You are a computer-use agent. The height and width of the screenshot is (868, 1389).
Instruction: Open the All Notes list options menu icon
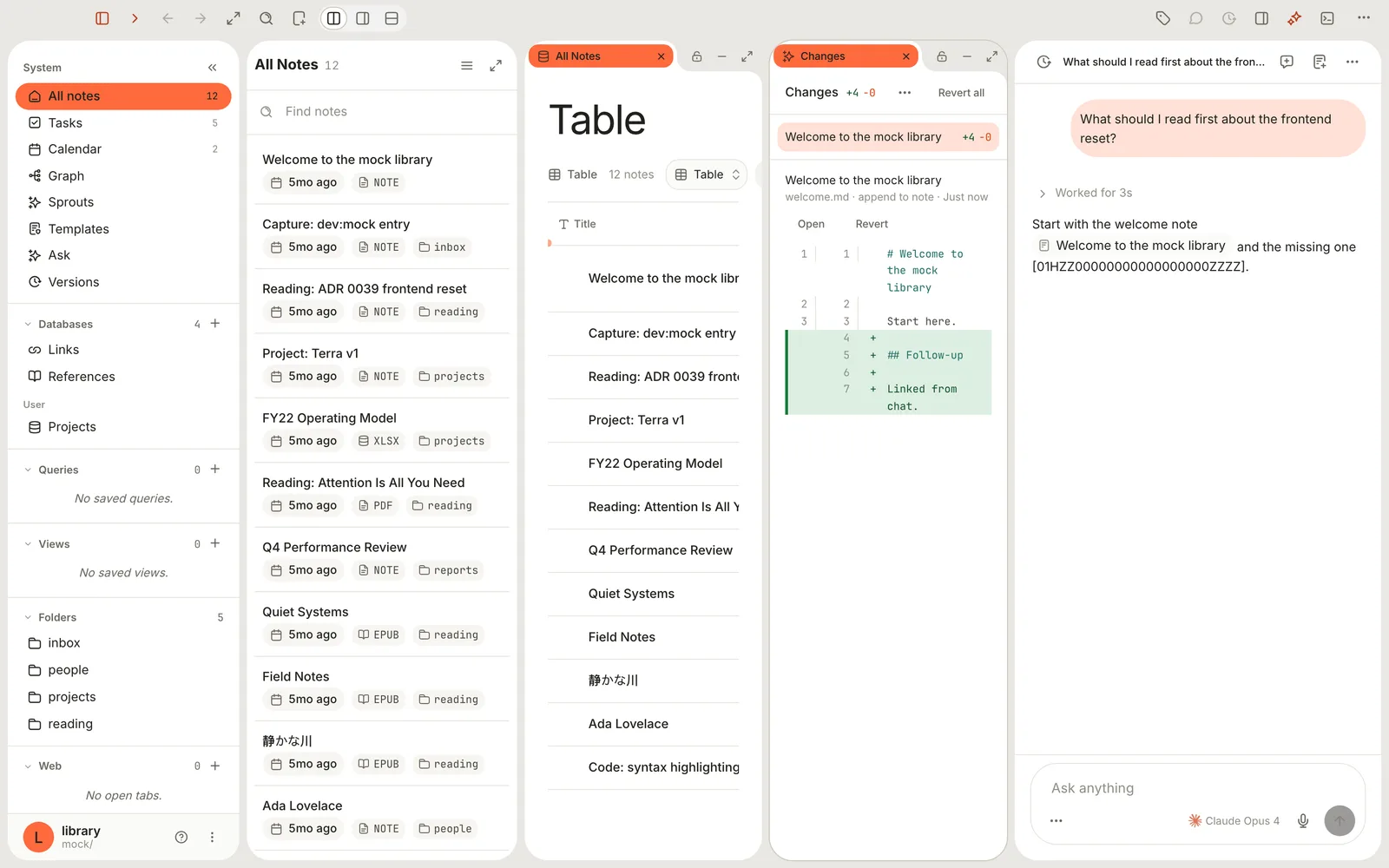(x=467, y=65)
